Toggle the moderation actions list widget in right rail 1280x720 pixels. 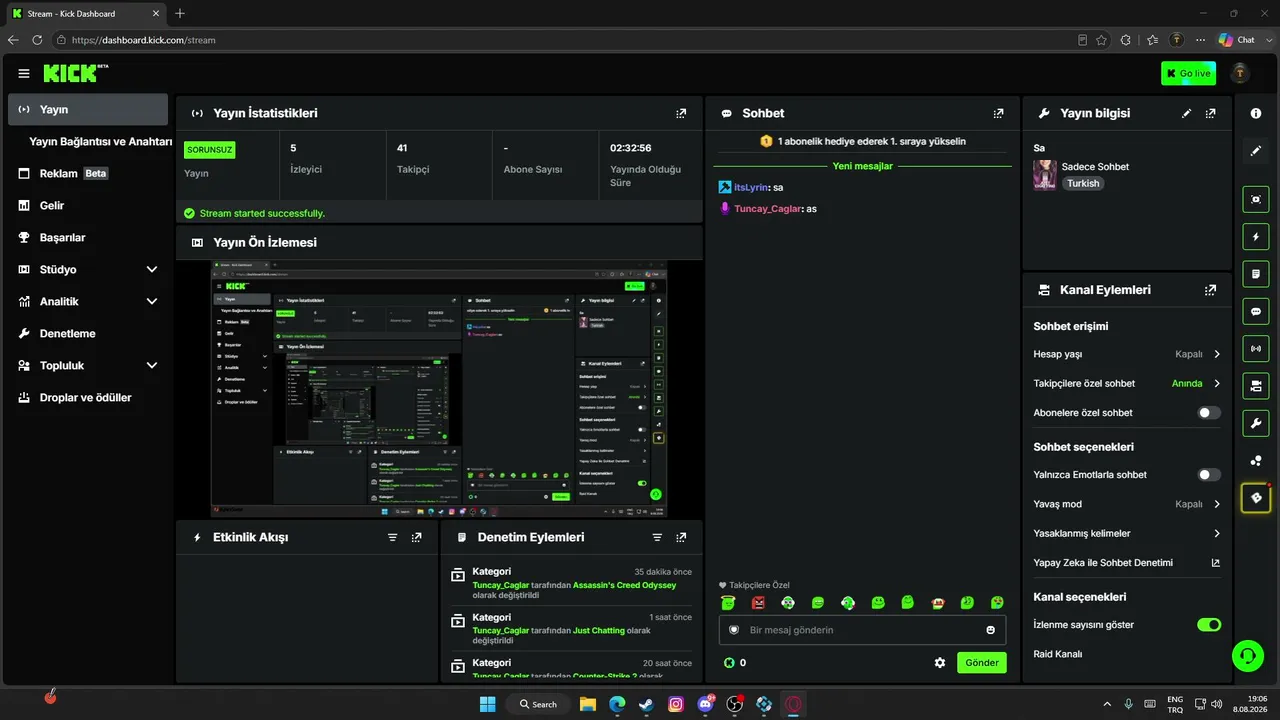(1256, 273)
